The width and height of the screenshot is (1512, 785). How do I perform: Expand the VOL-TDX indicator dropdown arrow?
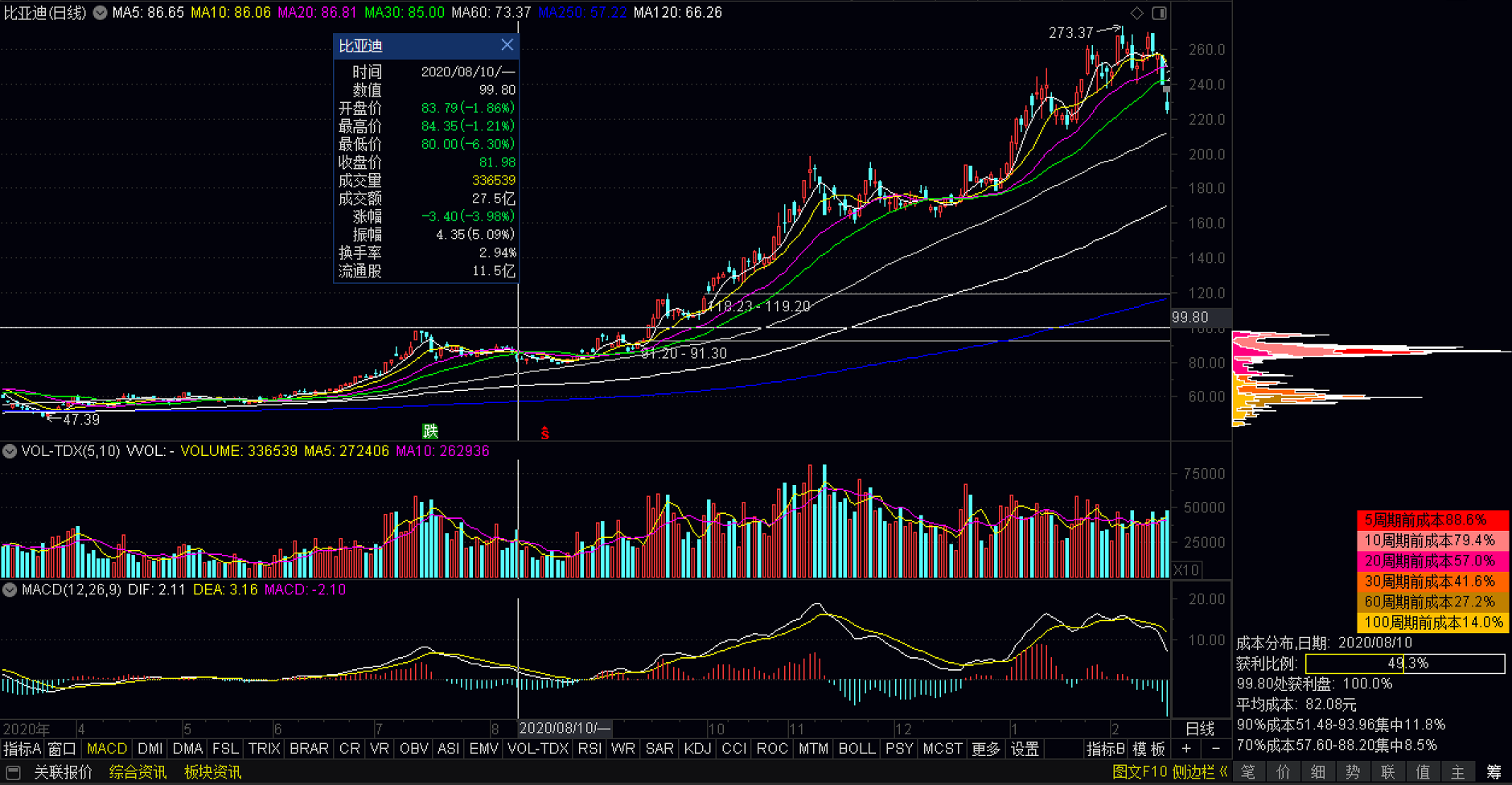10,451
